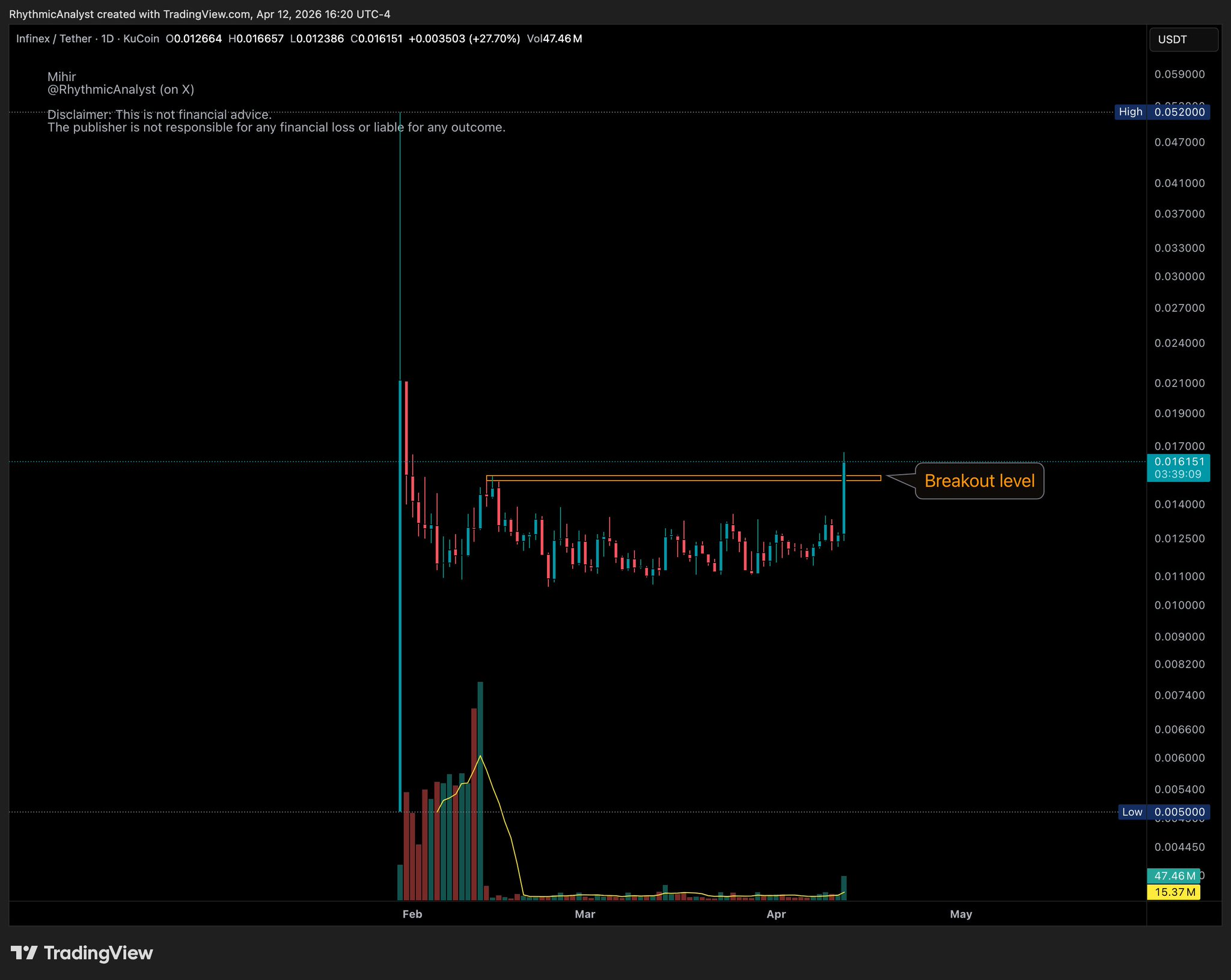Click the green 47.46 M volume tag
1231x980 pixels.
click(x=1174, y=876)
